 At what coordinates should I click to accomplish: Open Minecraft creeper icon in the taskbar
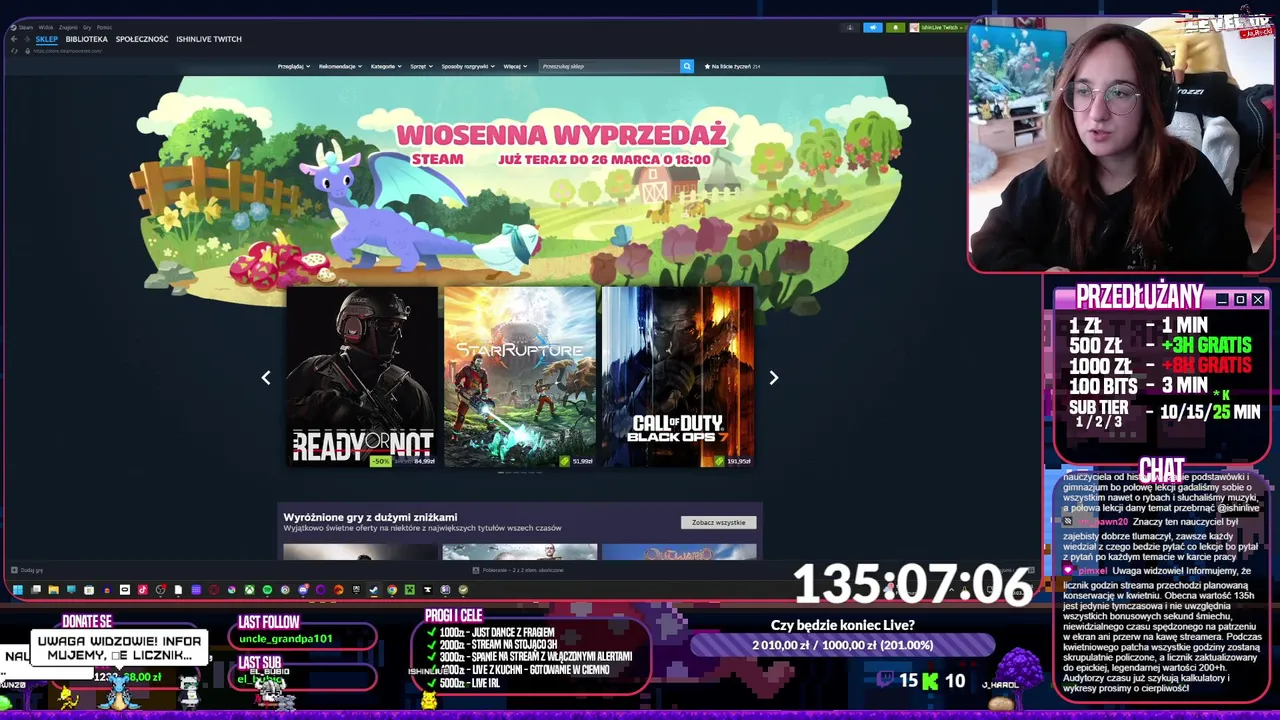(410, 590)
